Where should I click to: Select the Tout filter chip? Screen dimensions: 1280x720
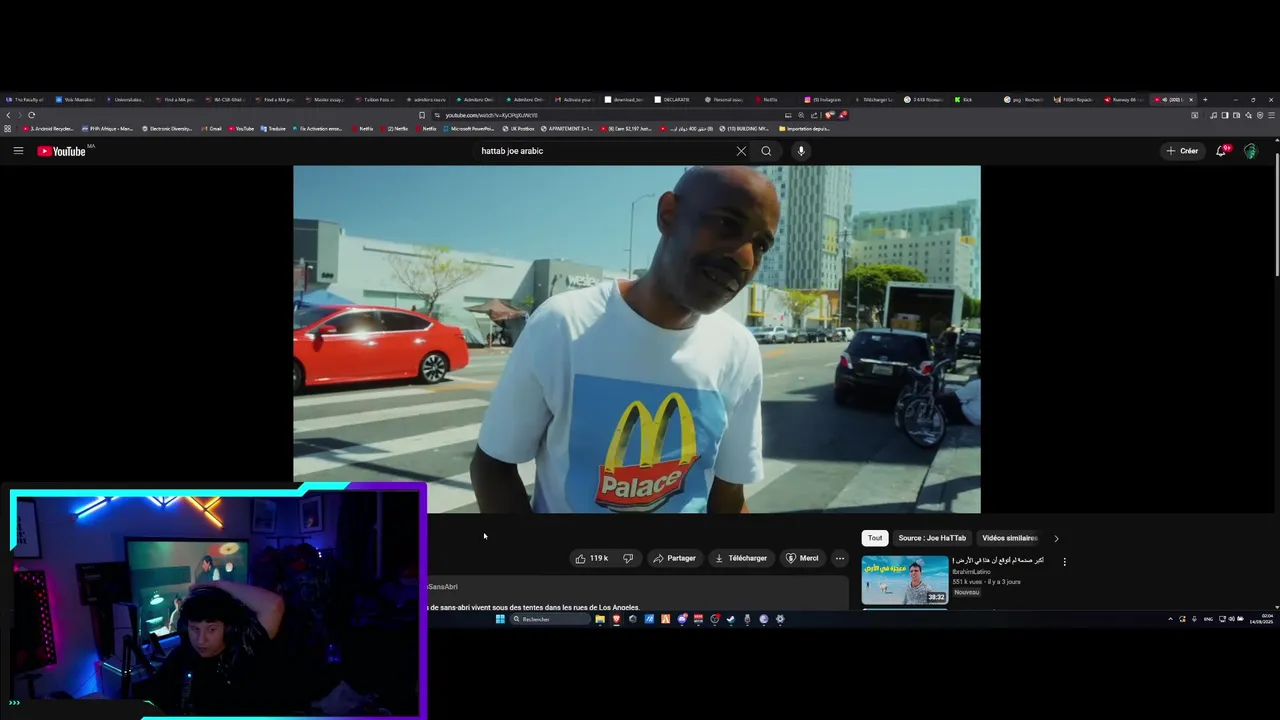point(875,538)
